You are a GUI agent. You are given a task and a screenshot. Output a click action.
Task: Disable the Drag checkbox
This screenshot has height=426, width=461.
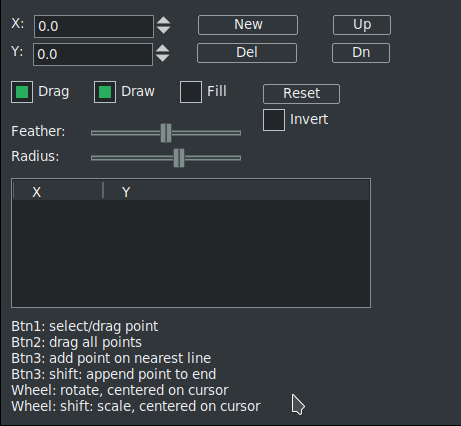22,92
